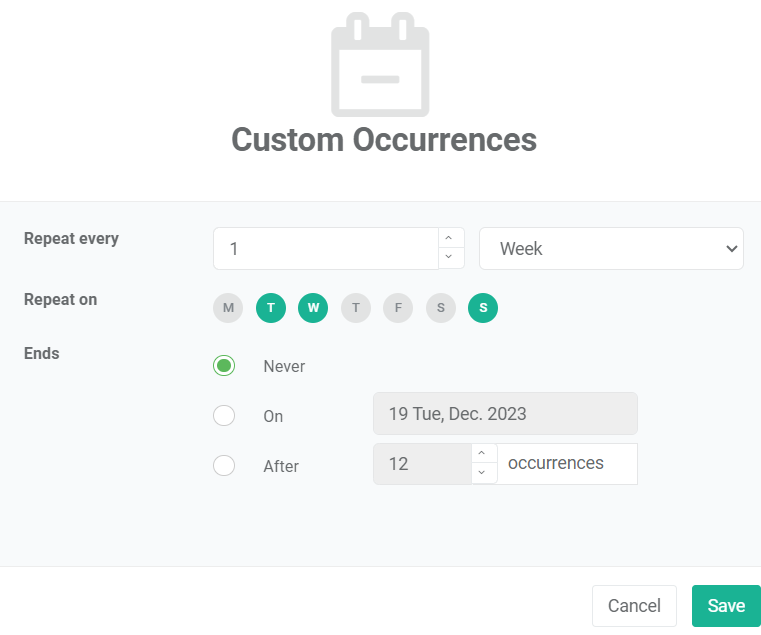This screenshot has width=761, height=635.
Task: Toggle Saturday day circle
Action: (441, 308)
